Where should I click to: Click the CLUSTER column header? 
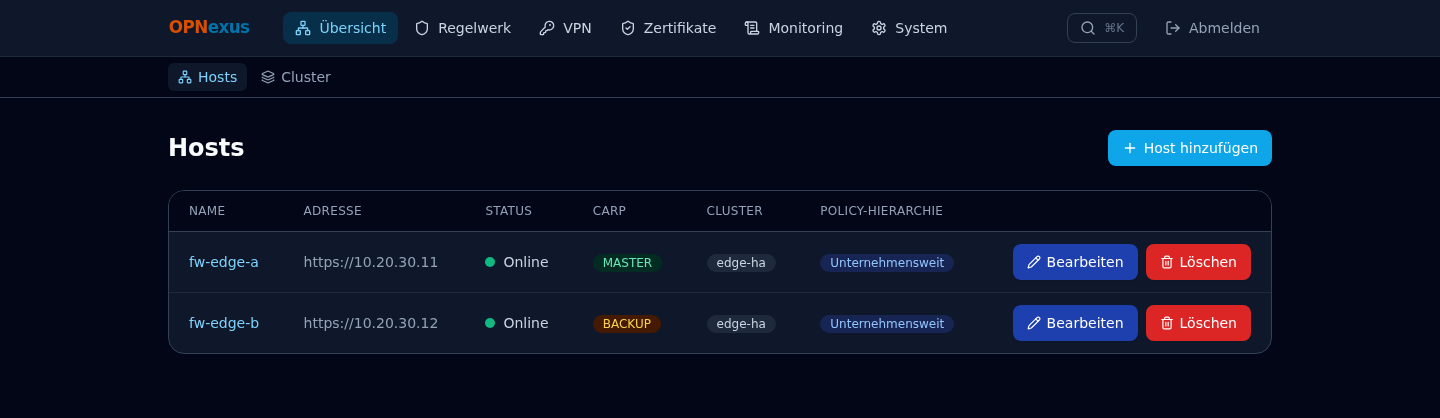point(735,211)
